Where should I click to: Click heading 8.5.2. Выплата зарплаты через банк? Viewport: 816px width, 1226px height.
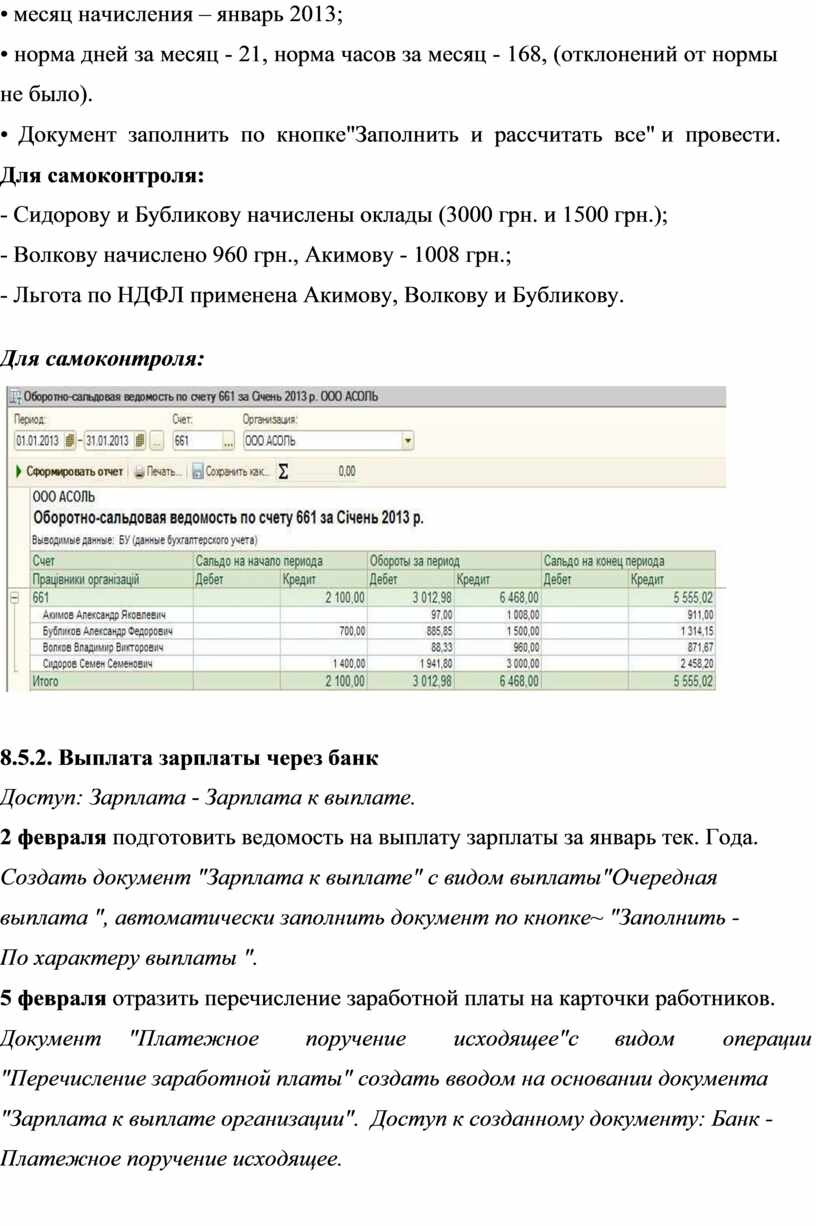pos(189,757)
